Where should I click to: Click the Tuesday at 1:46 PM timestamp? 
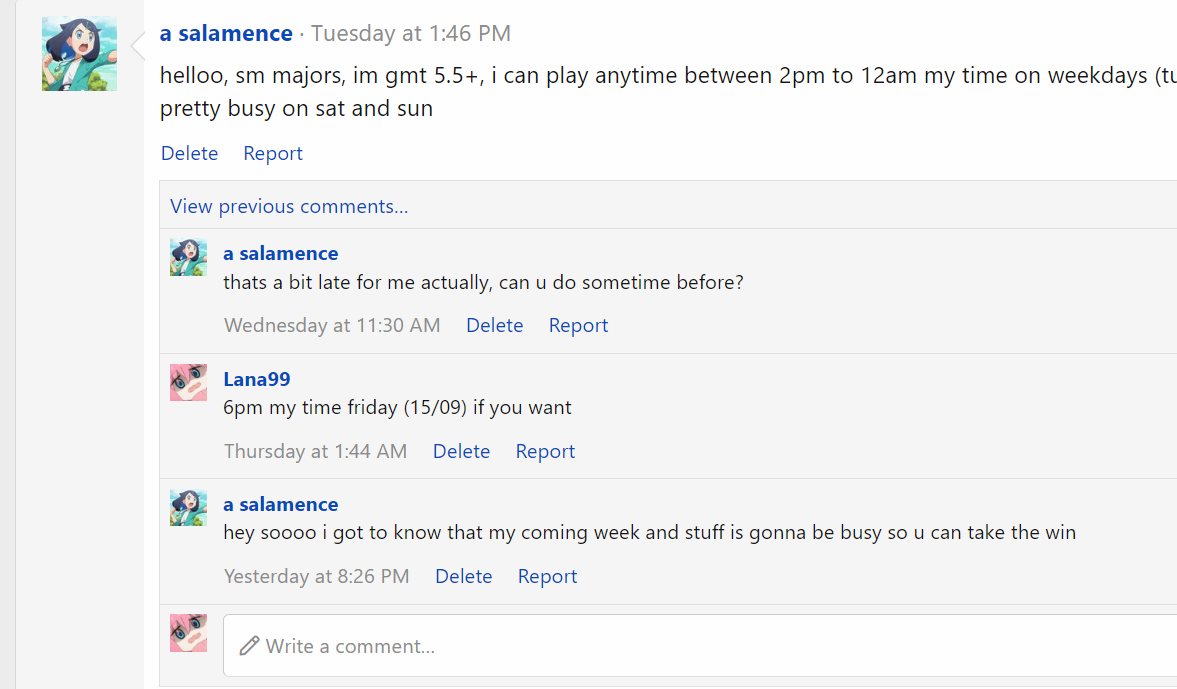411,33
